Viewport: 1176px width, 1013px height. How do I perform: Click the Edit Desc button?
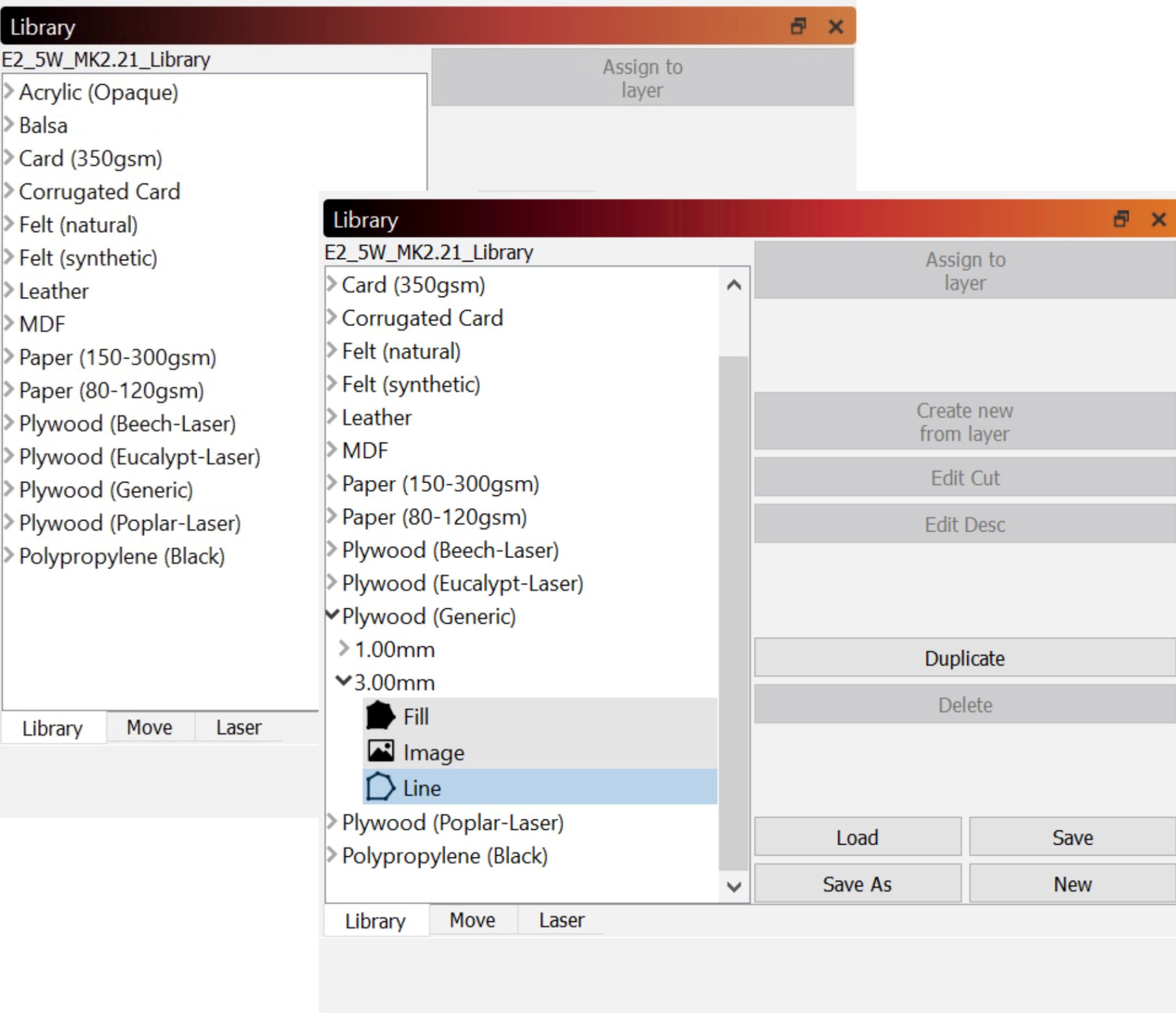[x=965, y=524]
